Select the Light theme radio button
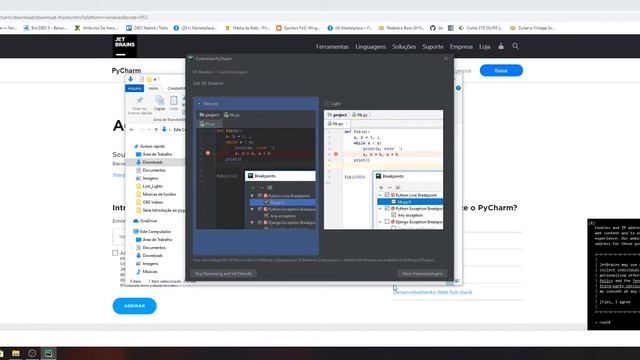The width and height of the screenshot is (640, 360). click(327, 104)
